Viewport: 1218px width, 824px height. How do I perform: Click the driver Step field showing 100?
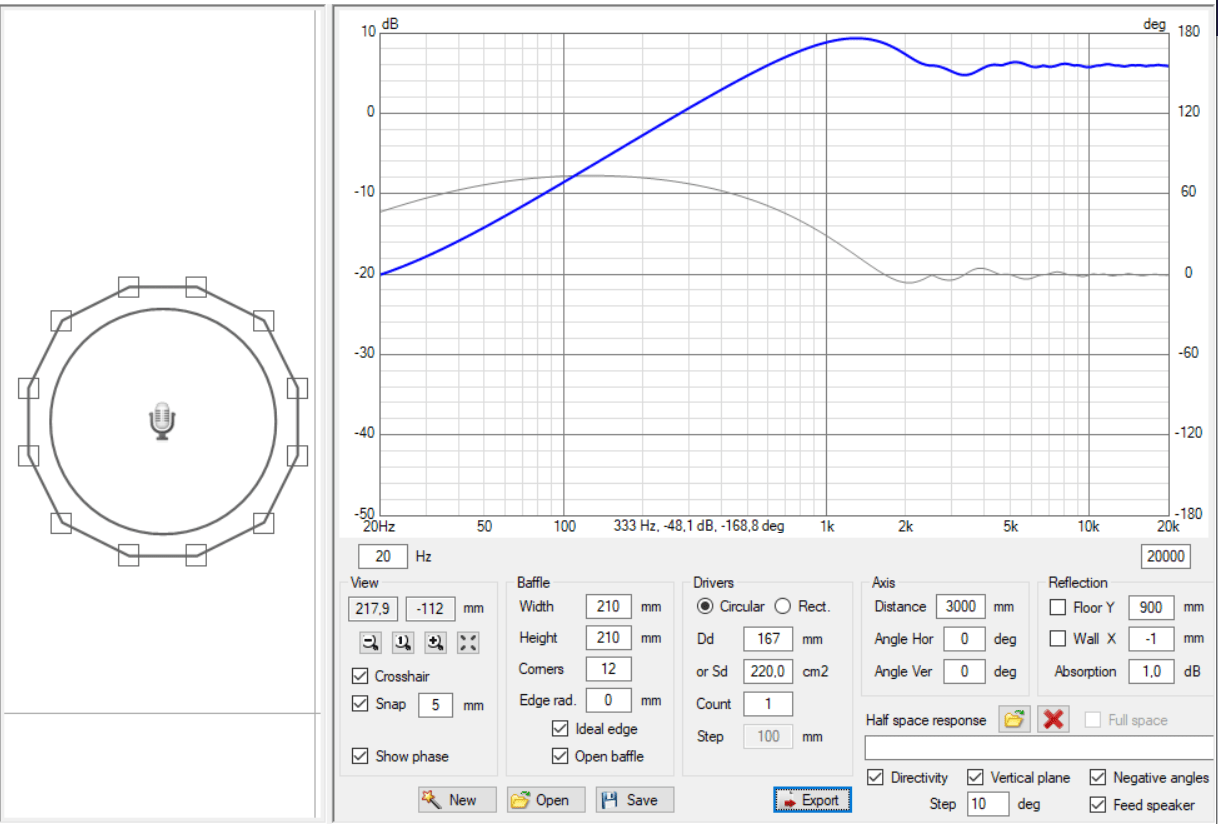(x=768, y=736)
